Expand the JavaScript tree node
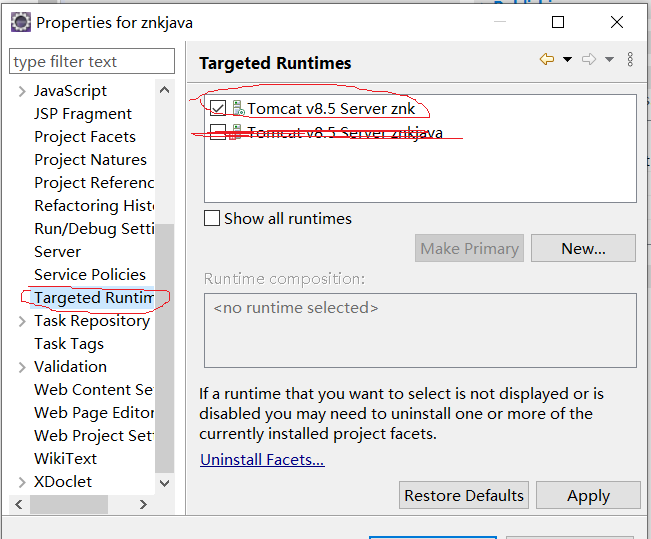The image size is (651, 539). tap(22, 91)
